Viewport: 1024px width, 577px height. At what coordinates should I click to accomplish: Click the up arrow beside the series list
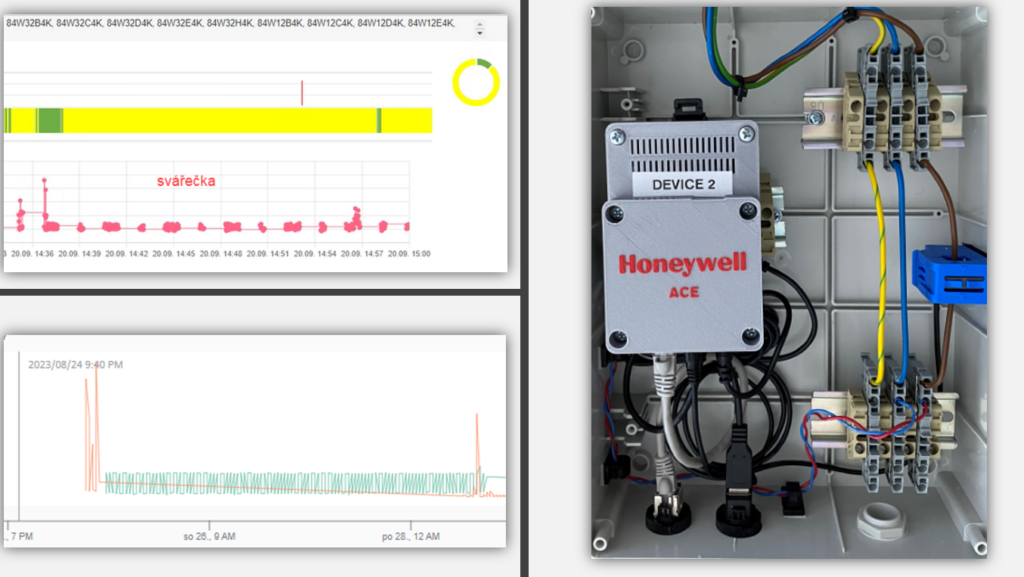click(x=479, y=23)
